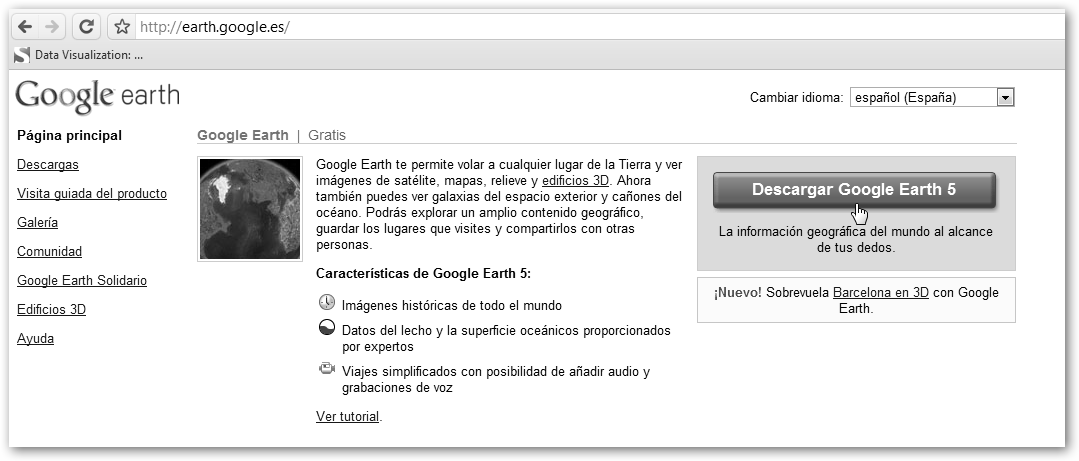
Task: Open Visita guiada del producto link
Action: pyautogui.click(x=92, y=193)
